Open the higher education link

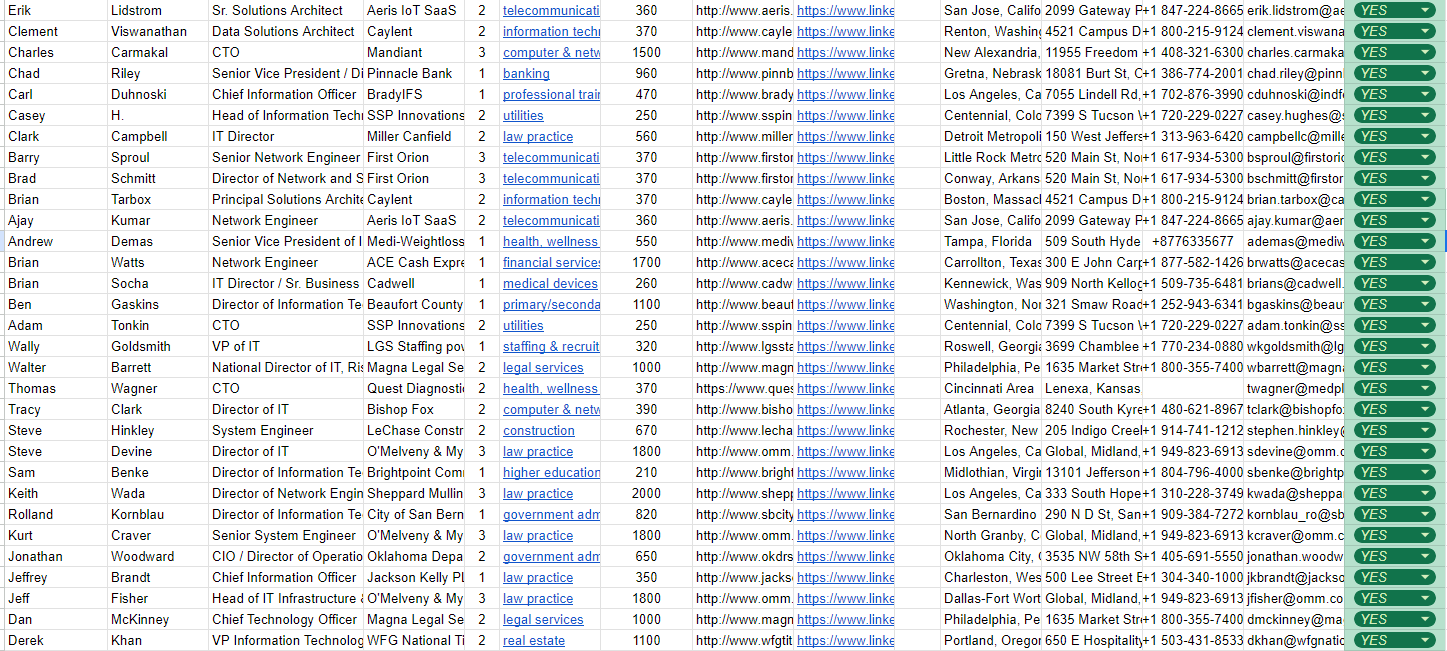551,472
